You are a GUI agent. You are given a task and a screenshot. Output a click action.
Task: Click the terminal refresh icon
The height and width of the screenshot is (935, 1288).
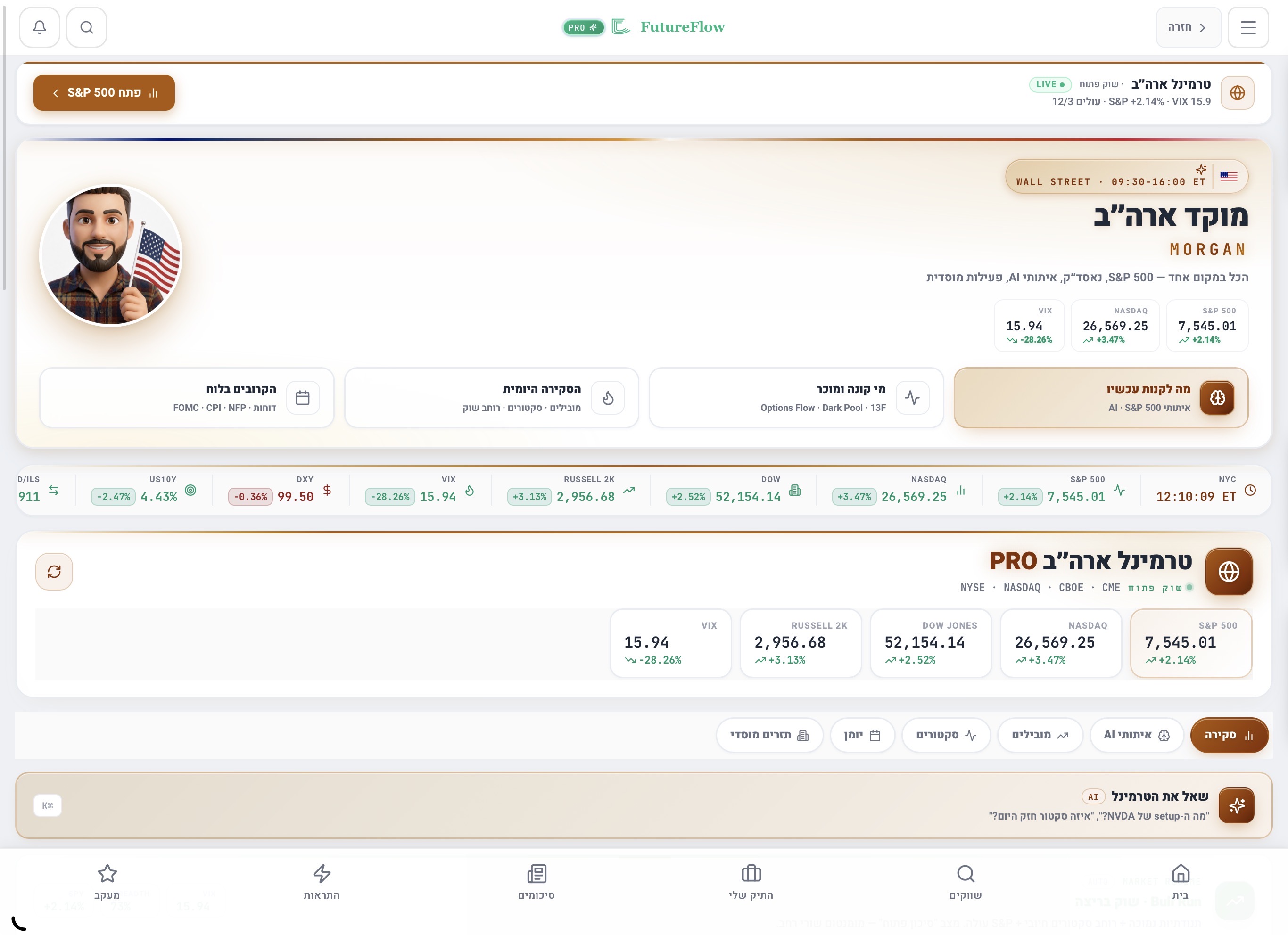[54, 571]
